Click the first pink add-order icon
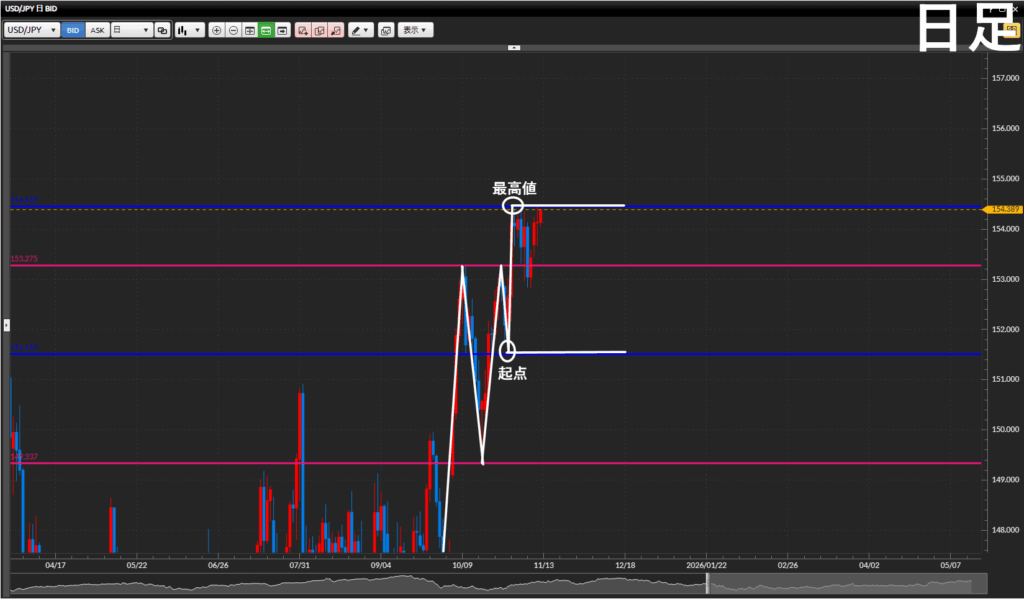Image resolution: width=1024 pixels, height=599 pixels. click(x=303, y=31)
